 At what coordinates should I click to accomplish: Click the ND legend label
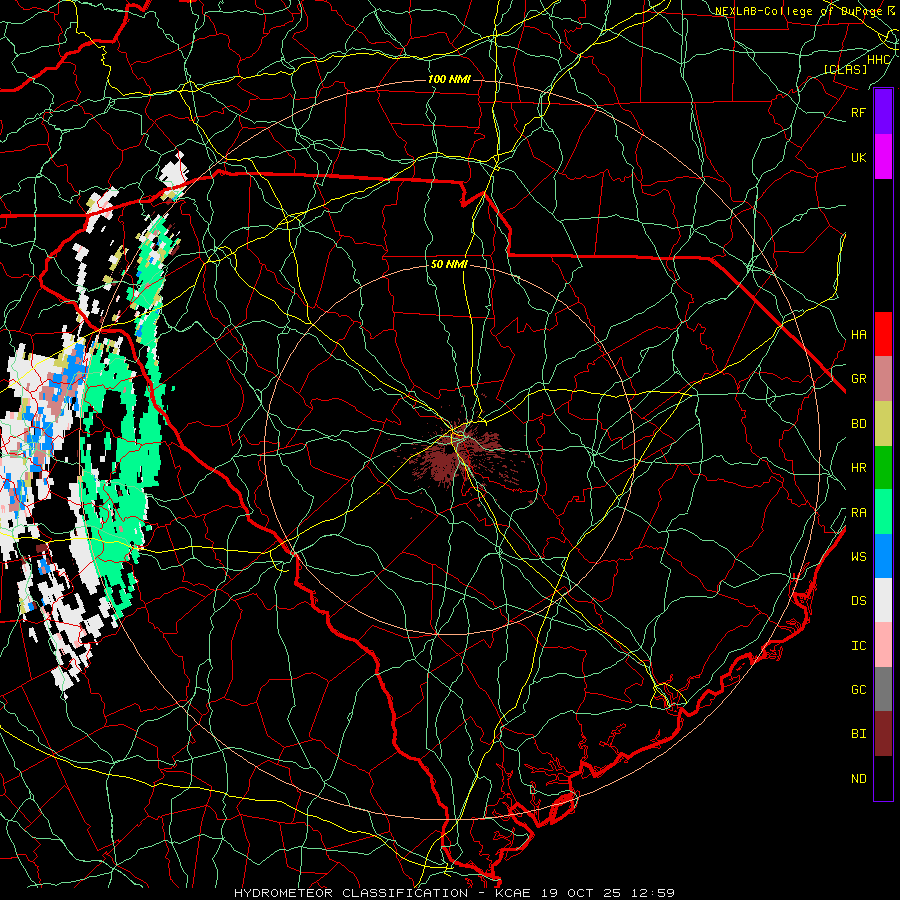pyautogui.click(x=858, y=779)
